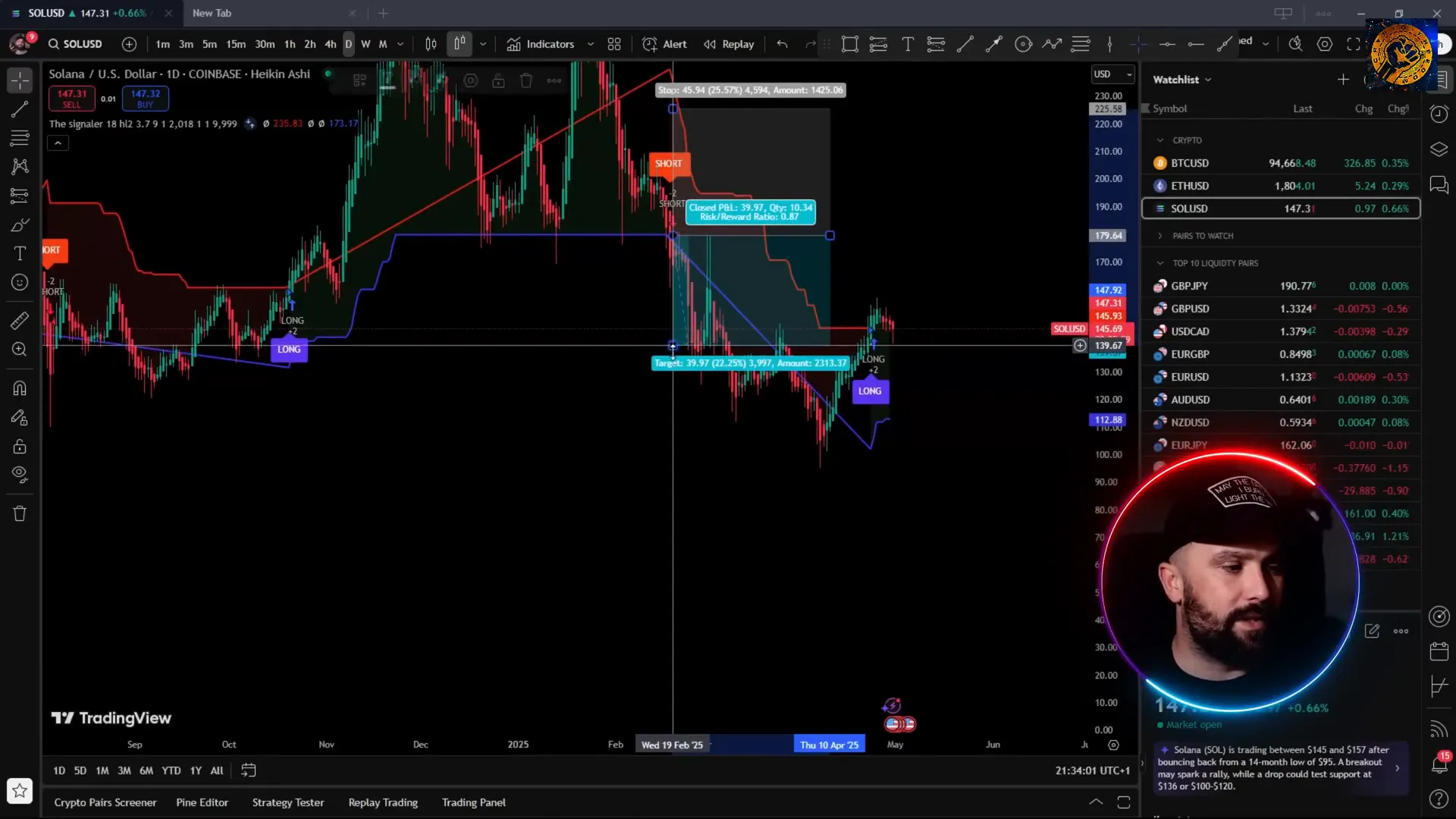Open the help center question icon
This screenshot has width=1456, height=819.
[1439, 799]
